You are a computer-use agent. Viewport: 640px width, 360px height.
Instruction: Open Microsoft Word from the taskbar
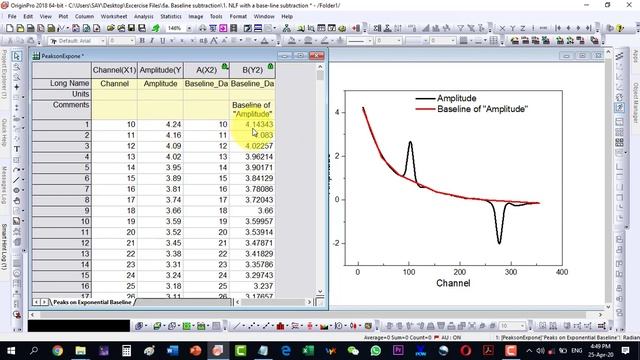point(172,351)
